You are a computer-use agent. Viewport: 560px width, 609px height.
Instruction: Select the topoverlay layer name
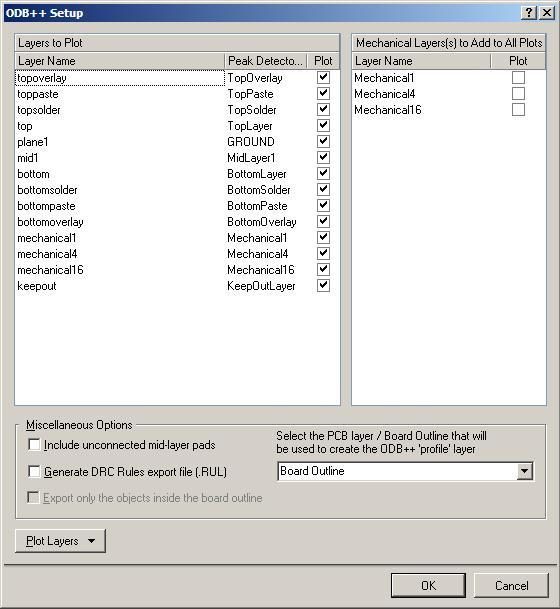[42, 78]
